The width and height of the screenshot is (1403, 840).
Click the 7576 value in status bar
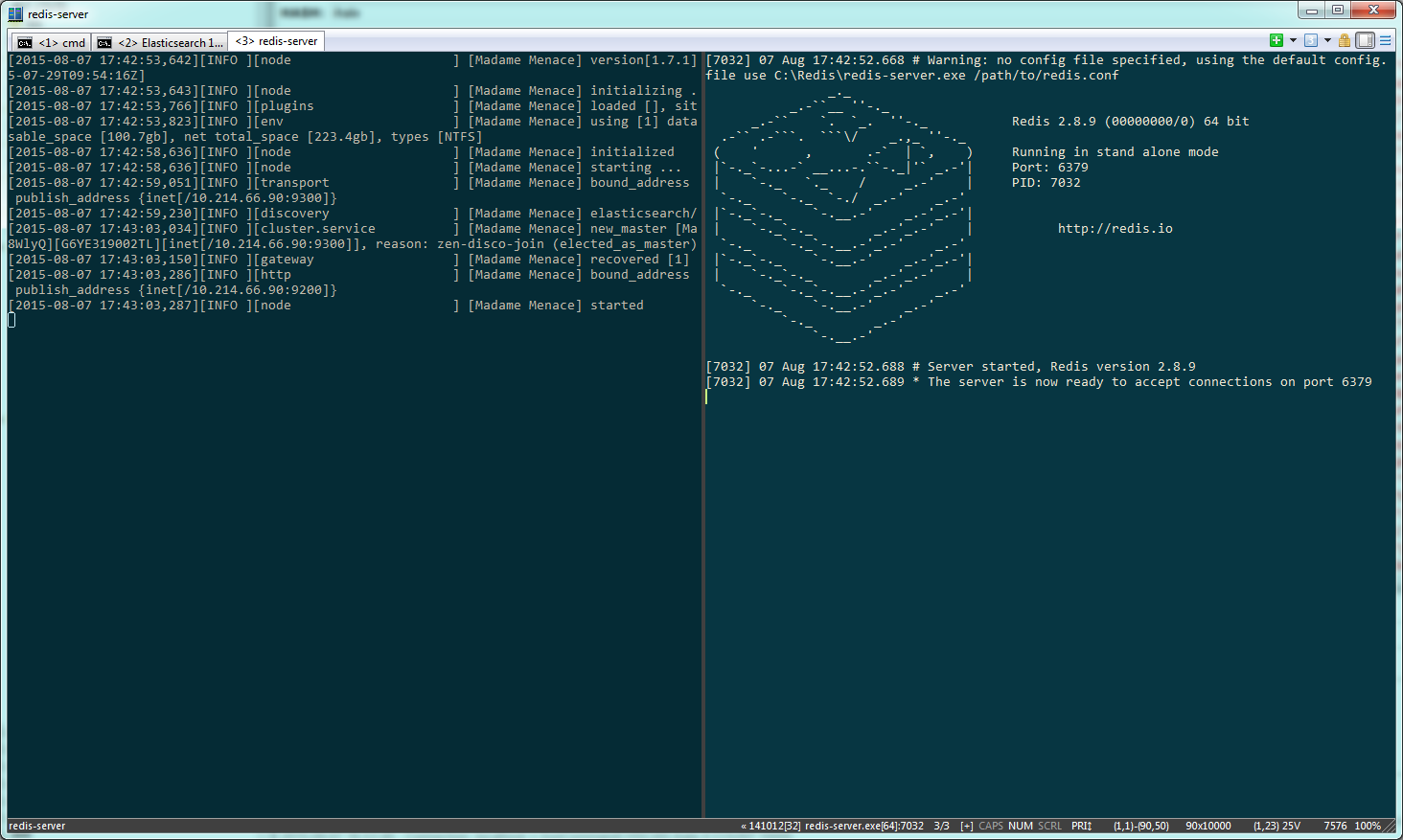(x=1335, y=826)
